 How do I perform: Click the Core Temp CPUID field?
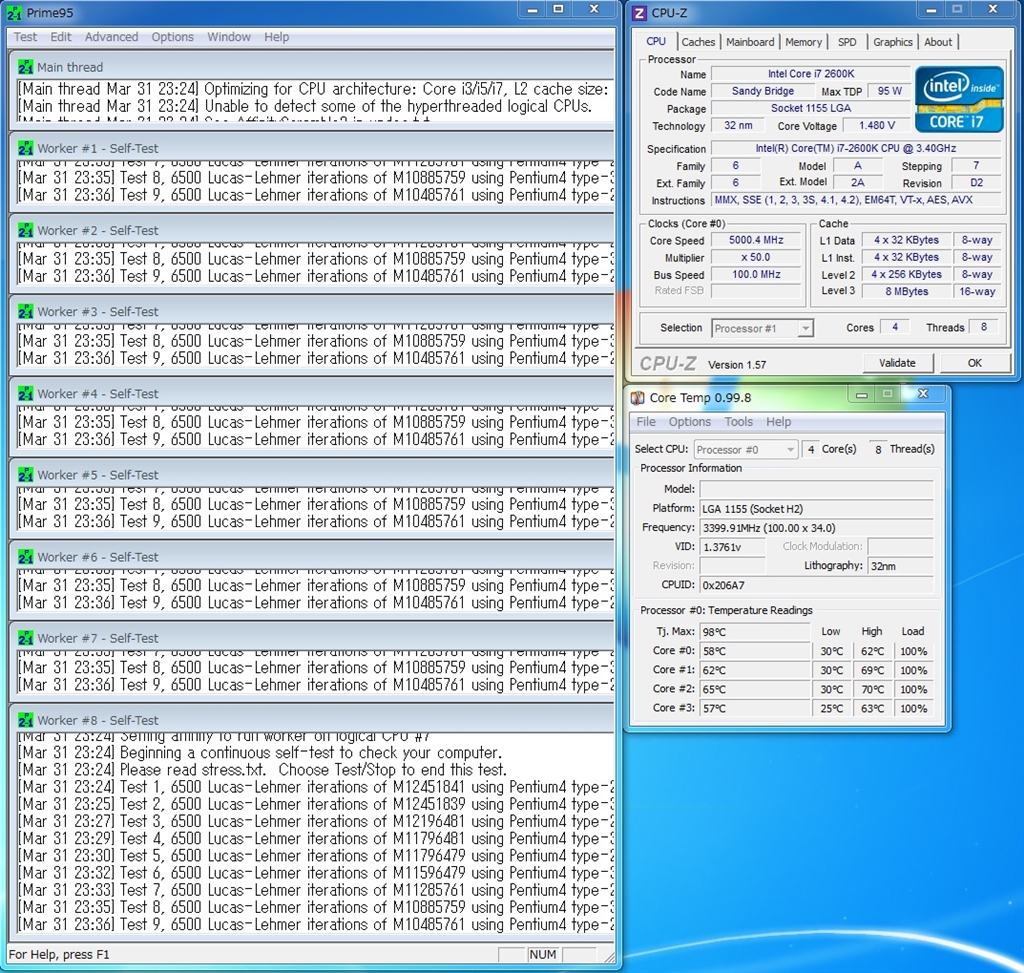click(816, 585)
